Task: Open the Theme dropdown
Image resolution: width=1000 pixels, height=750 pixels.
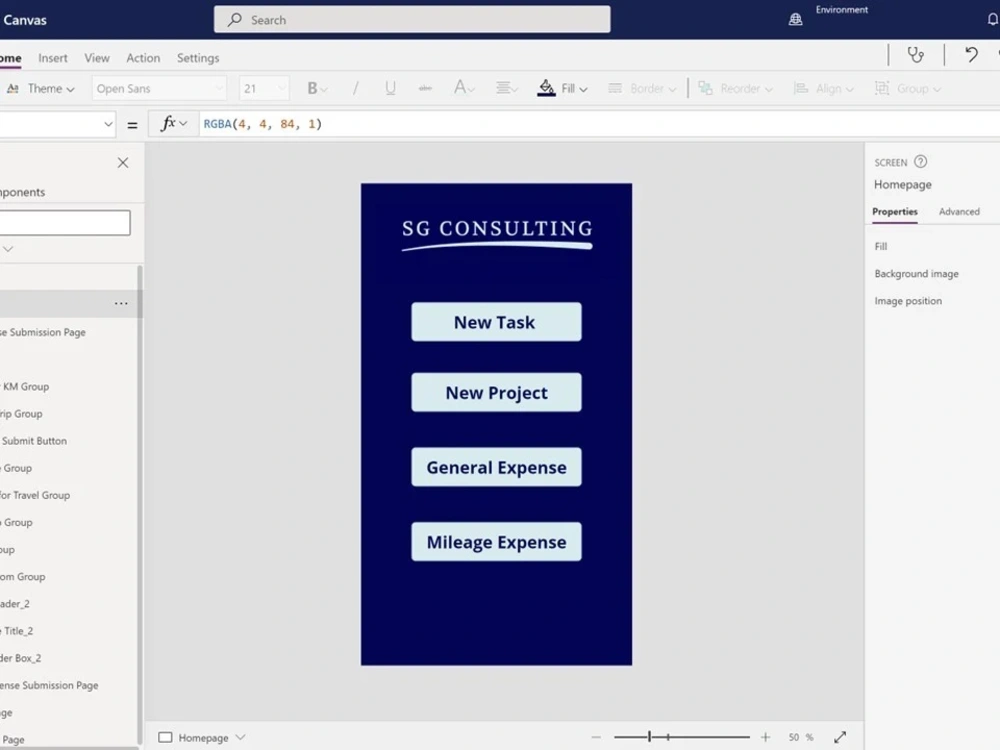Action: 43,88
